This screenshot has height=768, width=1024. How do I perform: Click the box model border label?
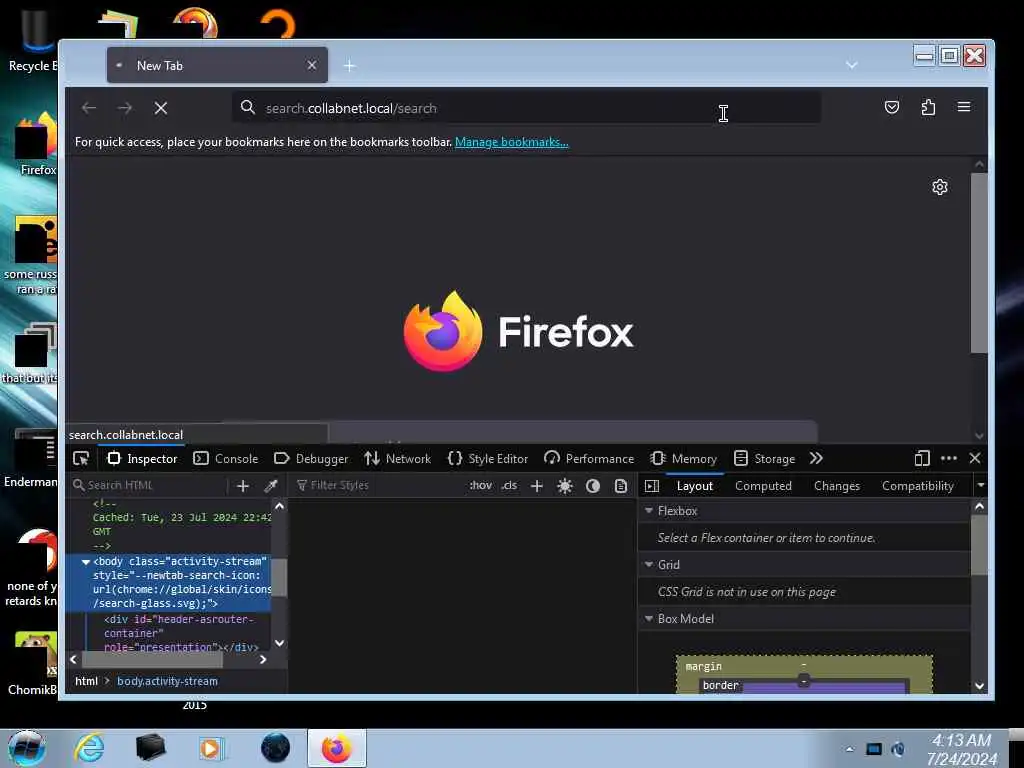pos(720,685)
